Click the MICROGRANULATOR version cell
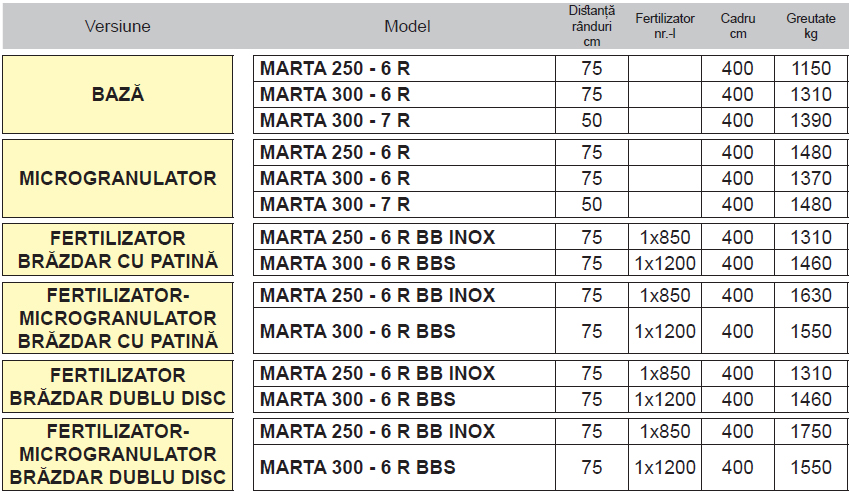 118,179
